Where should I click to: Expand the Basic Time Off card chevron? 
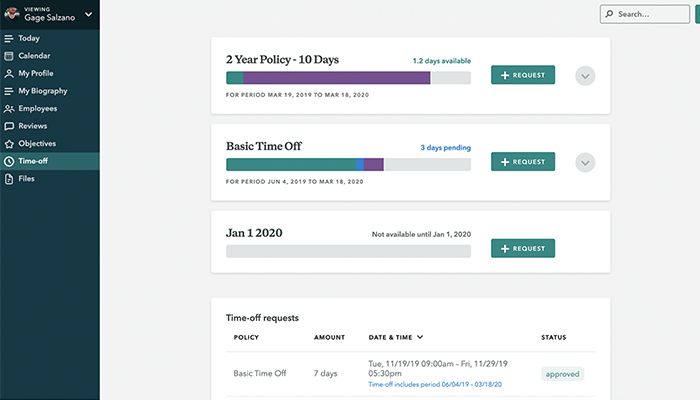(x=586, y=162)
